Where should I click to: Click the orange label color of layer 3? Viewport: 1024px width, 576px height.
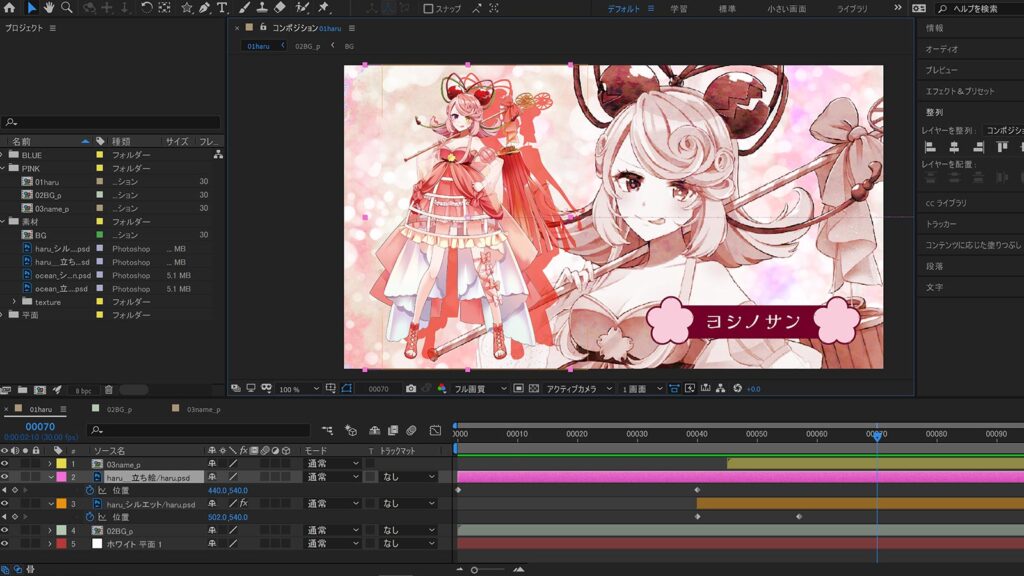click(x=61, y=504)
